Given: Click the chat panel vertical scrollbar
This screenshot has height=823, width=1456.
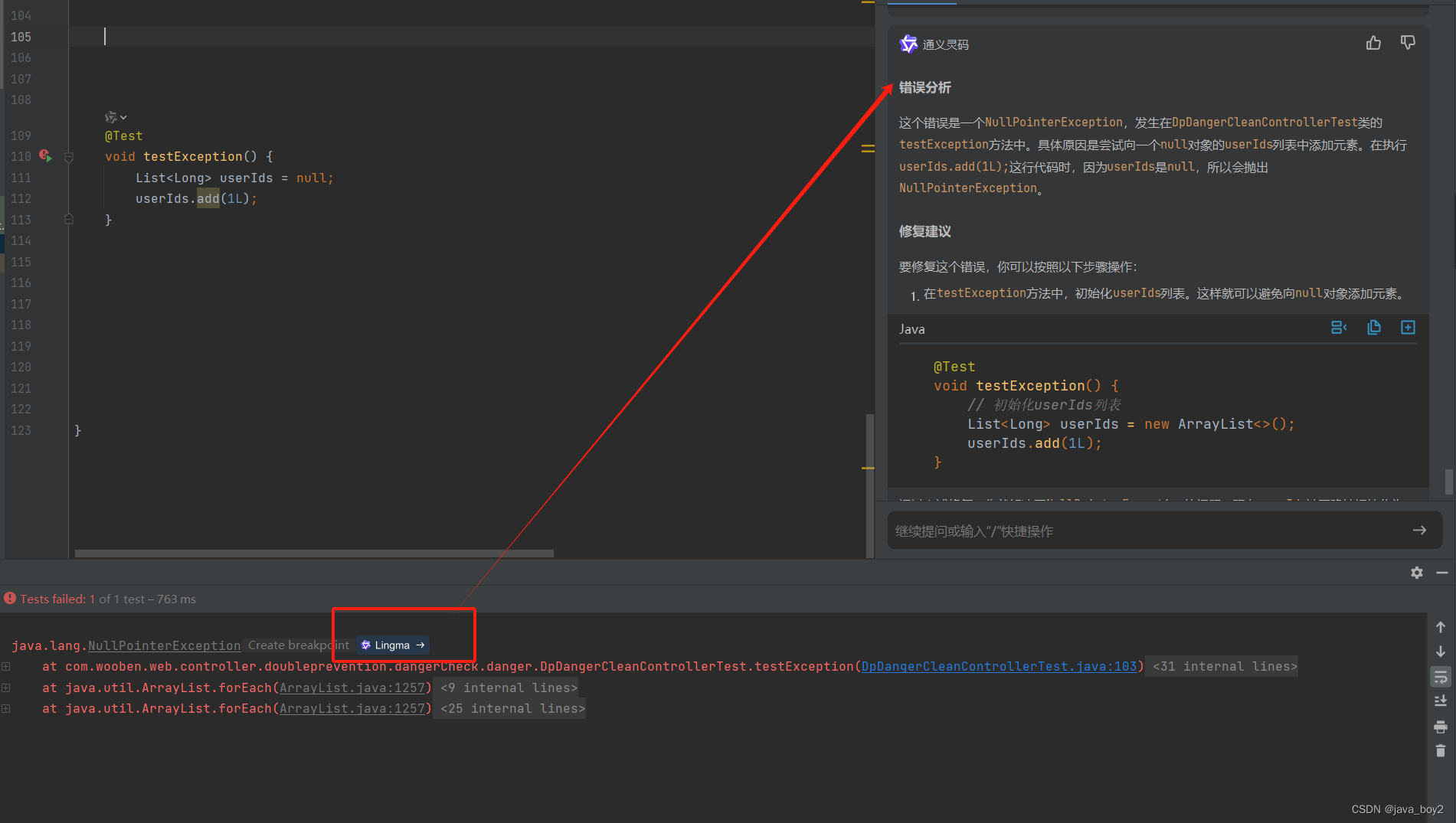Looking at the screenshot, I should (1448, 482).
